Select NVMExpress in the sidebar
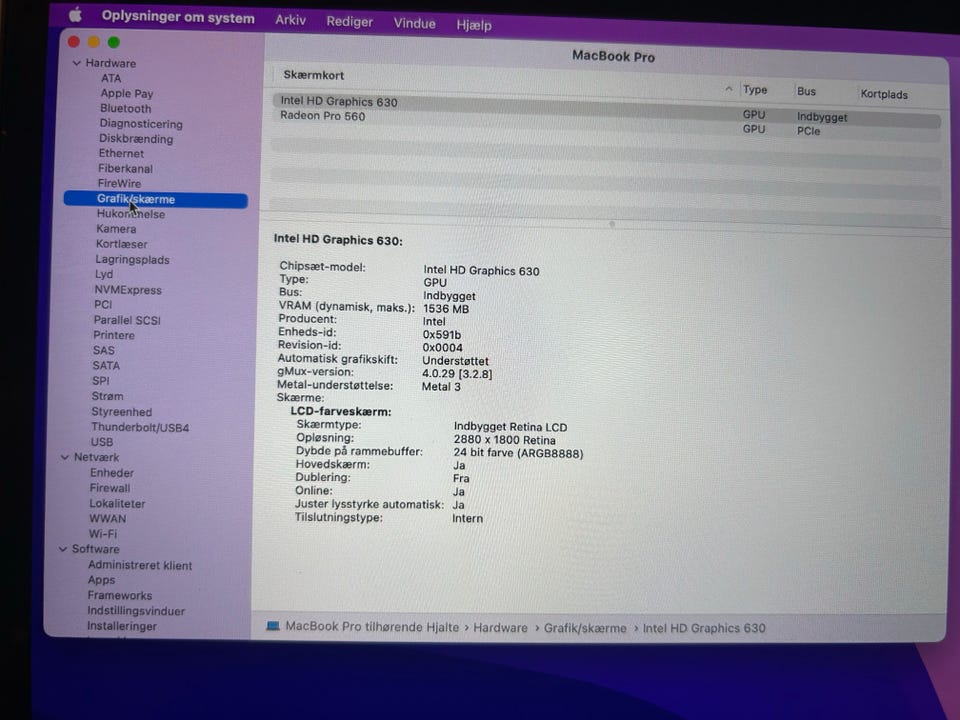960x720 pixels. pyautogui.click(x=128, y=290)
